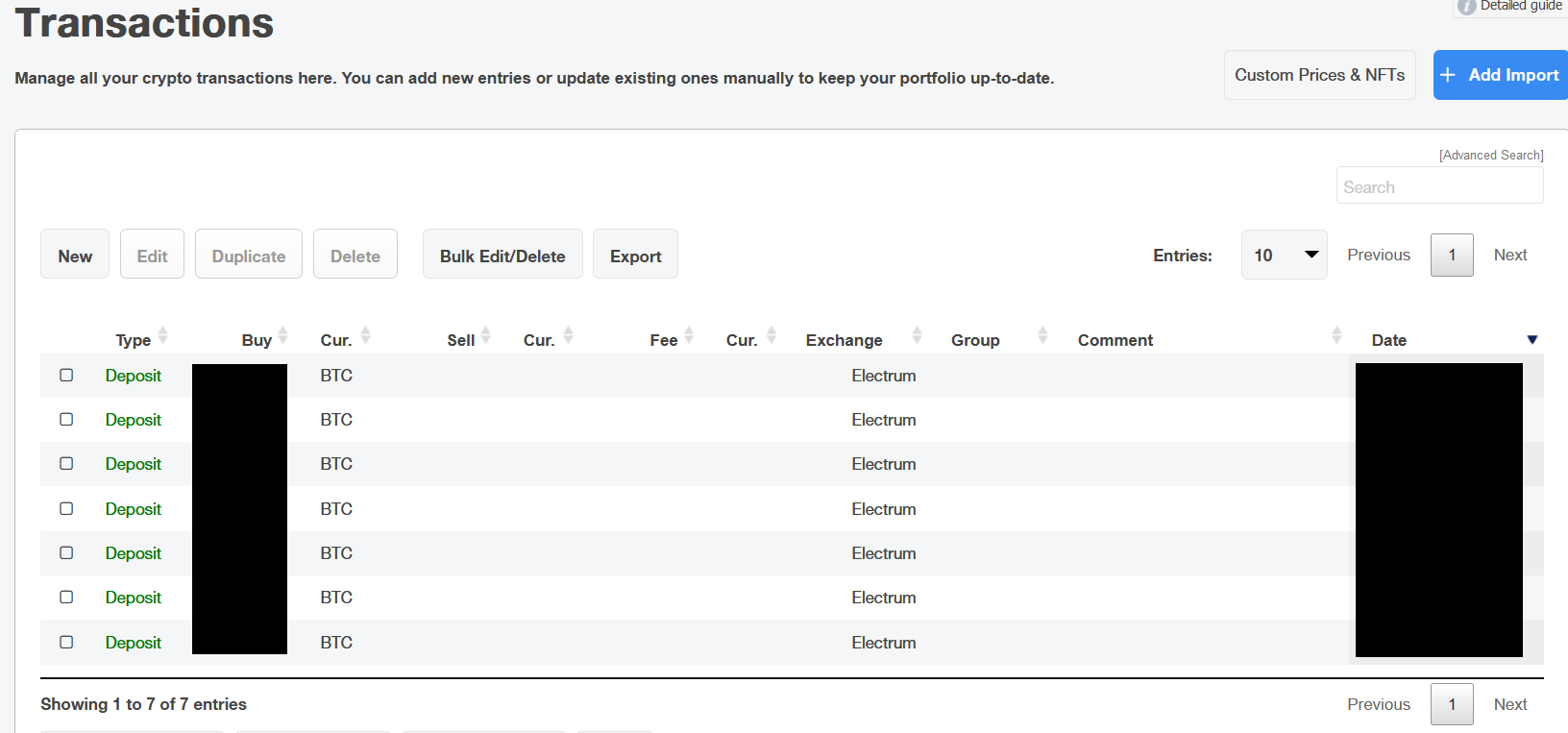Sort by the Fee column arrows
Viewport: 1568px width, 733px height.
[x=688, y=335]
